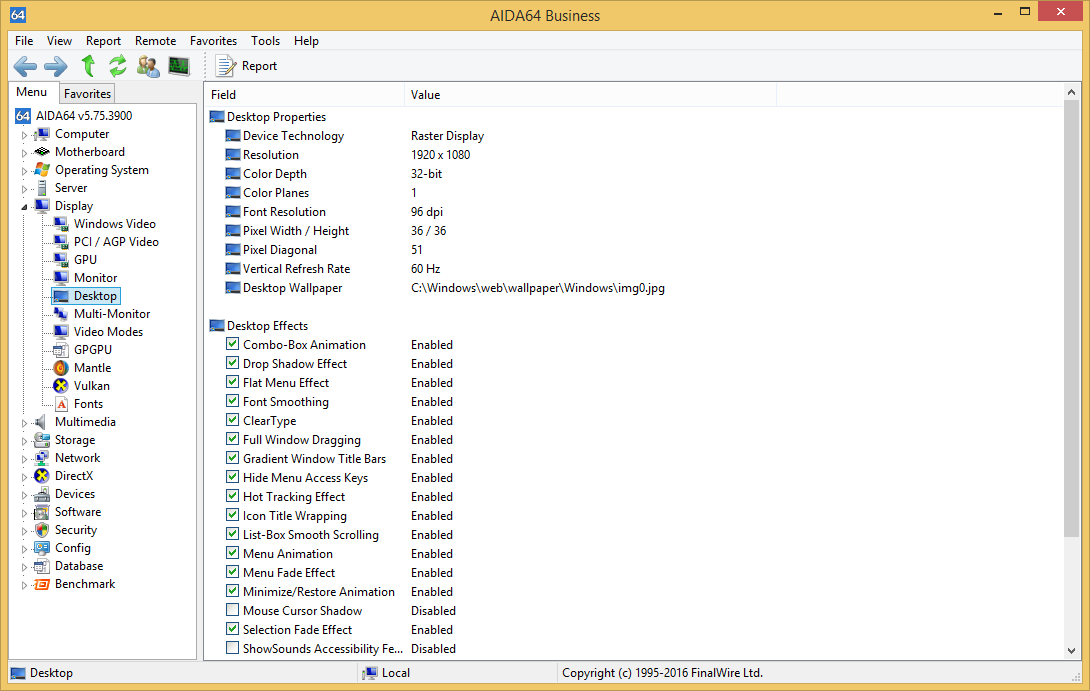Open user management with the two people icon
Viewport: 1090px width, 691px height.
[148, 66]
